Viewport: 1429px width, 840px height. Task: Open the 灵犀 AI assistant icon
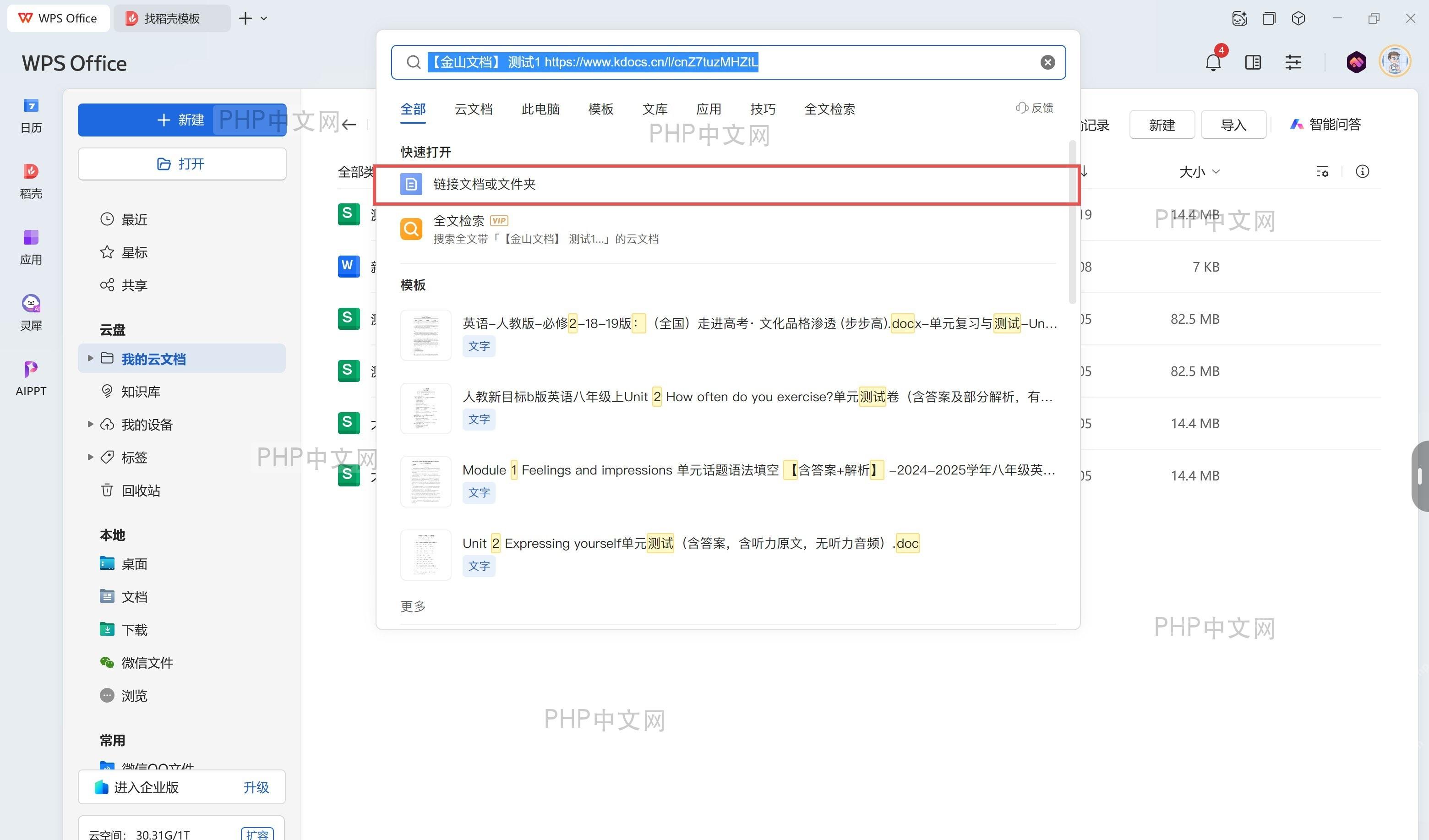pyautogui.click(x=31, y=312)
